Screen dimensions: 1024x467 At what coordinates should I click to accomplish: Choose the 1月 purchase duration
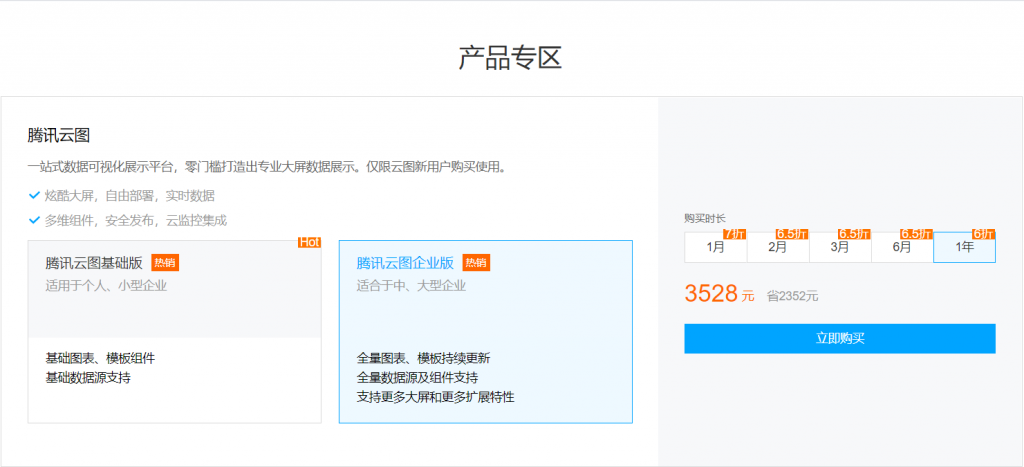point(716,248)
